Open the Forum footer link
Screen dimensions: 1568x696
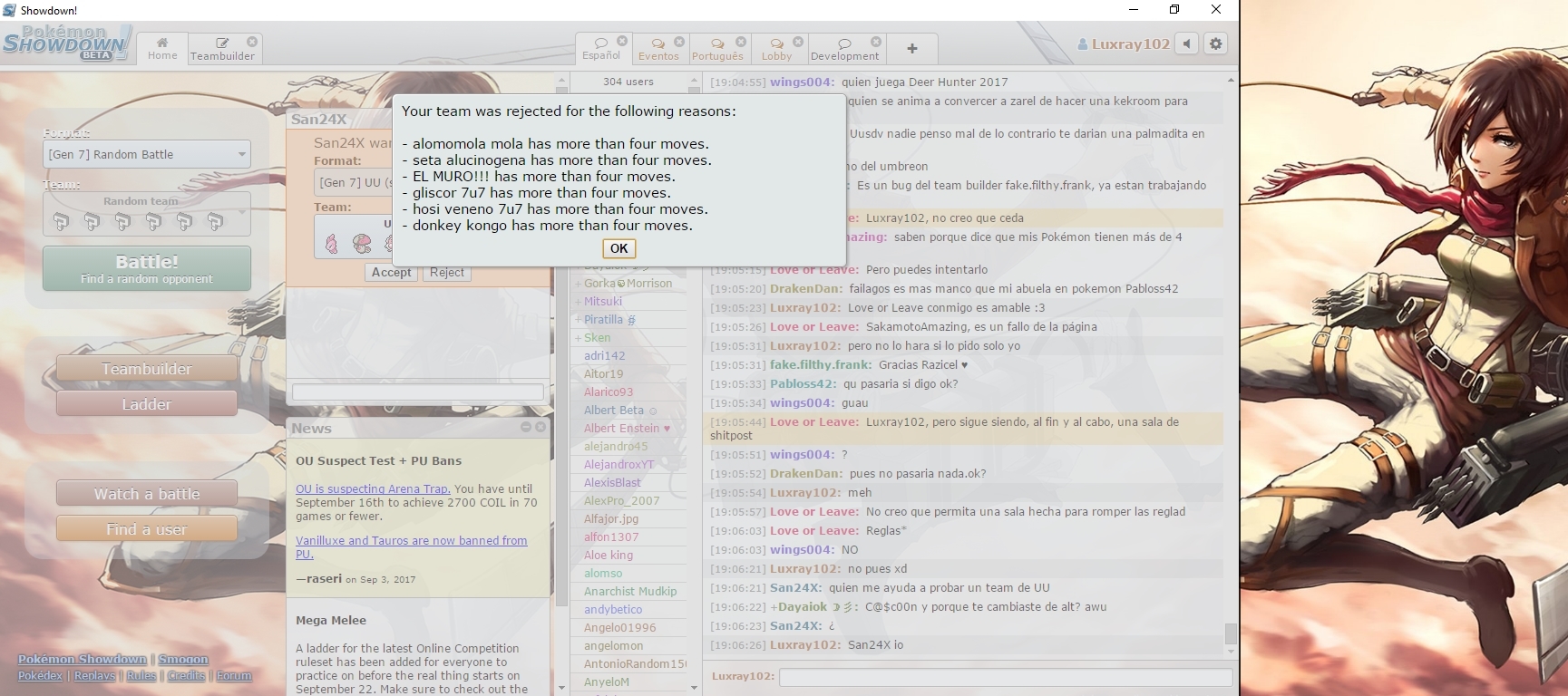(234, 675)
